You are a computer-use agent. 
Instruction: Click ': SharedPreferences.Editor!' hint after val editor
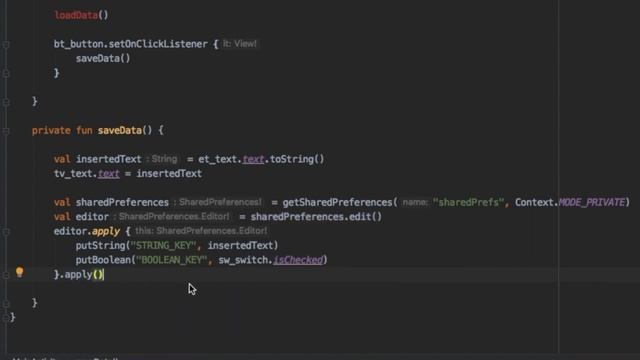pyautogui.click(x=171, y=217)
